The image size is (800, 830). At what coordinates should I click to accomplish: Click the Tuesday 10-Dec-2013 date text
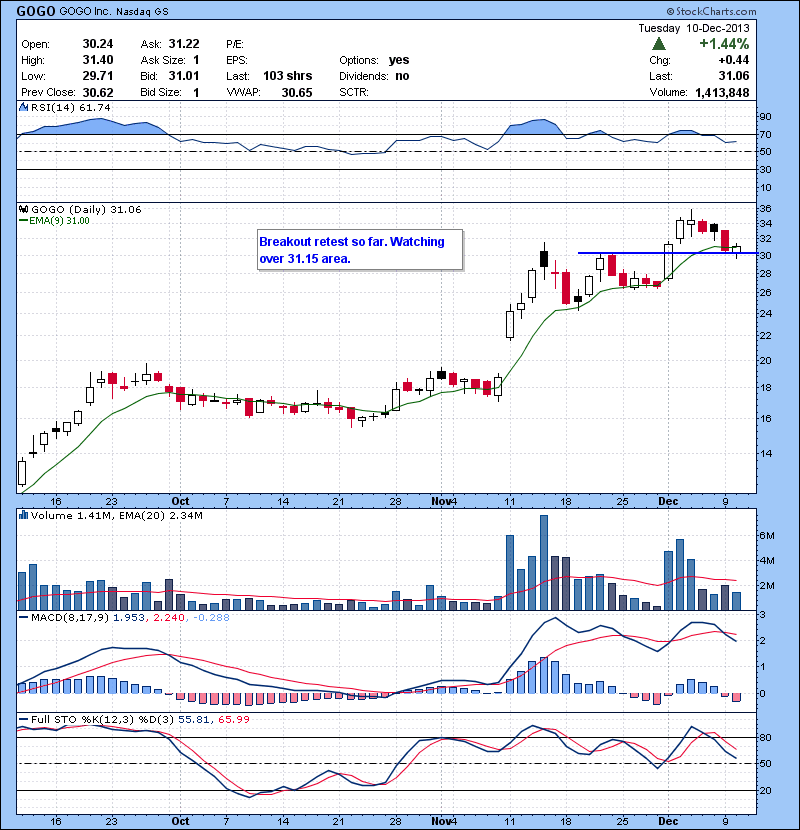click(x=694, y=28)
